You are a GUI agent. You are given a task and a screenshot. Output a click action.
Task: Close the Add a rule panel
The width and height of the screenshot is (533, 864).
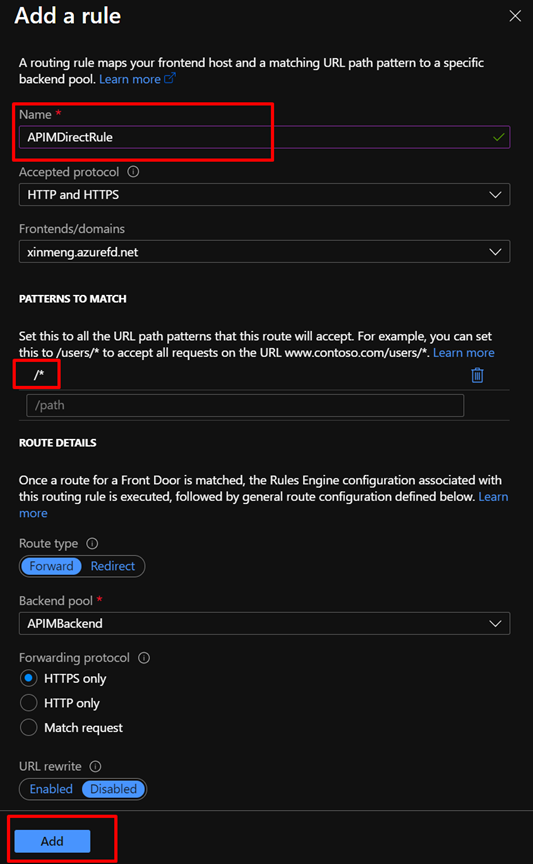pyautogui.click(x=515, y=16)
